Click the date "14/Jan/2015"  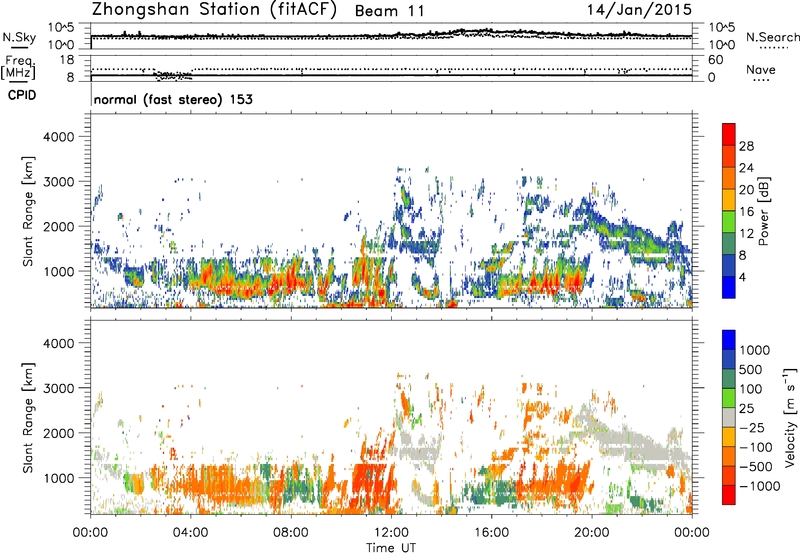[639, 10]
